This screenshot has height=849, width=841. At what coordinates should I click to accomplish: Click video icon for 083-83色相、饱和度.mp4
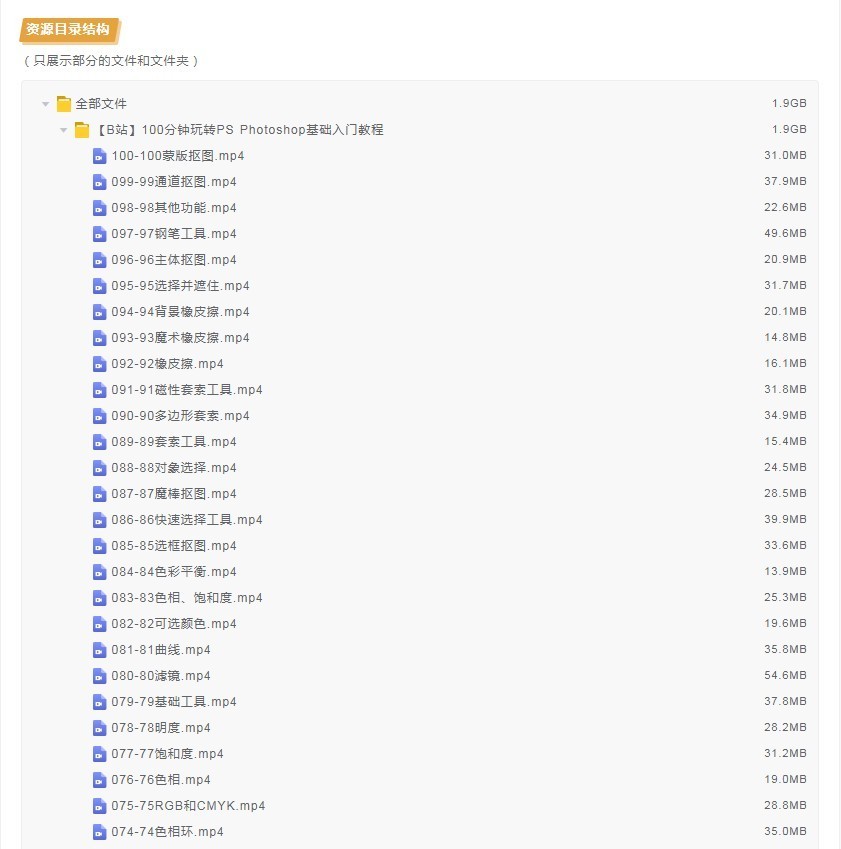(x=100, y=598)
